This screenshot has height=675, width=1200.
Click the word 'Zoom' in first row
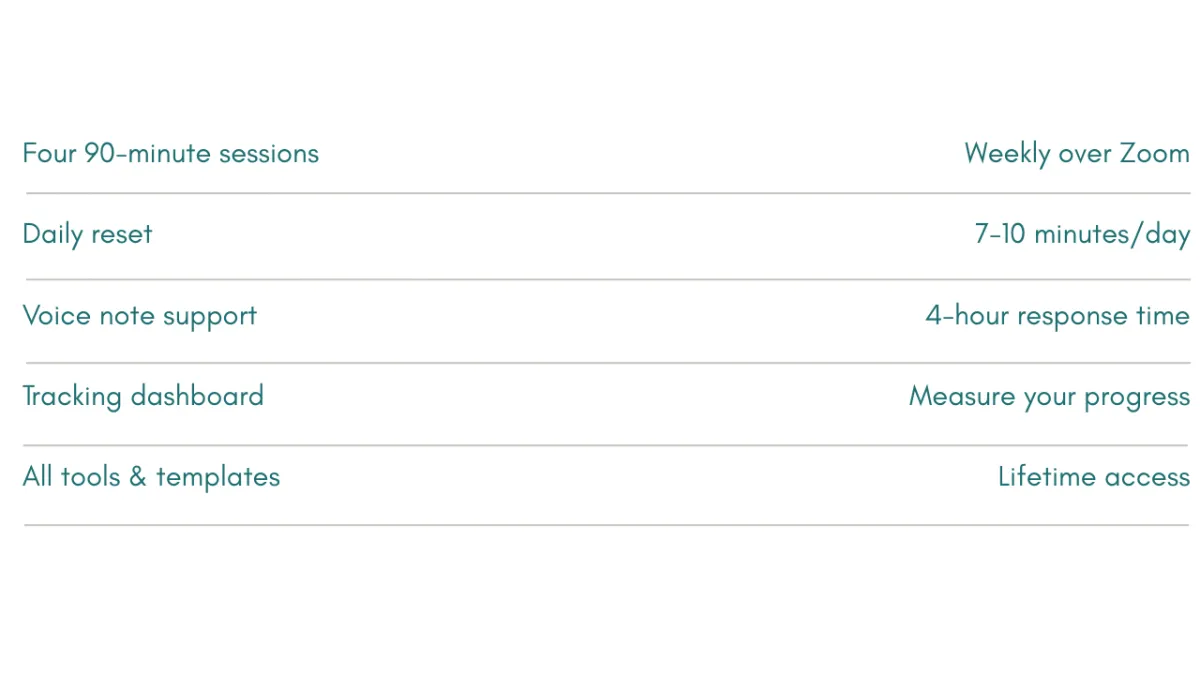point(1154,154)
